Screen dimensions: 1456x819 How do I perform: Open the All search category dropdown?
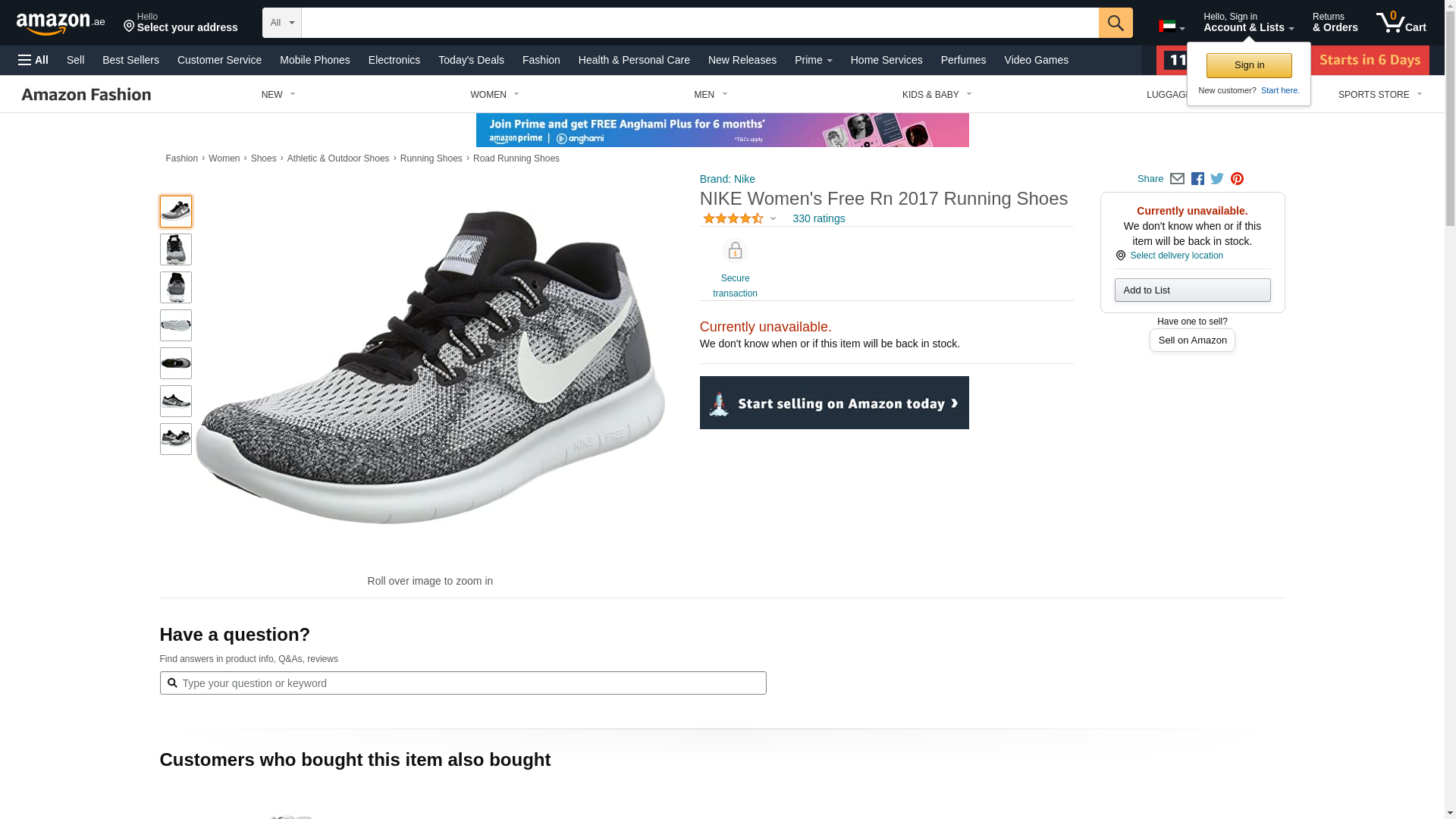pos(281,23)
